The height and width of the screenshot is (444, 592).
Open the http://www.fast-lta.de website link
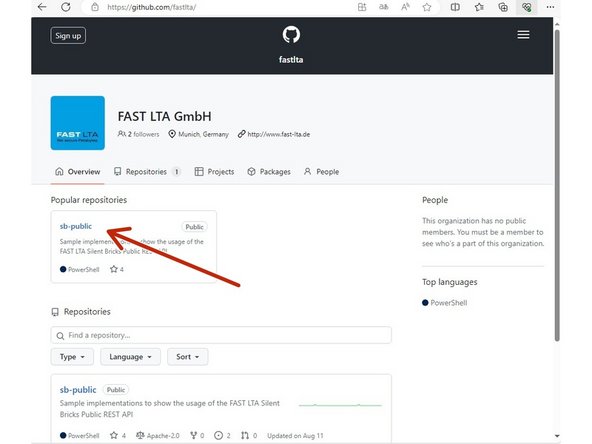click(x=279, y=134)
